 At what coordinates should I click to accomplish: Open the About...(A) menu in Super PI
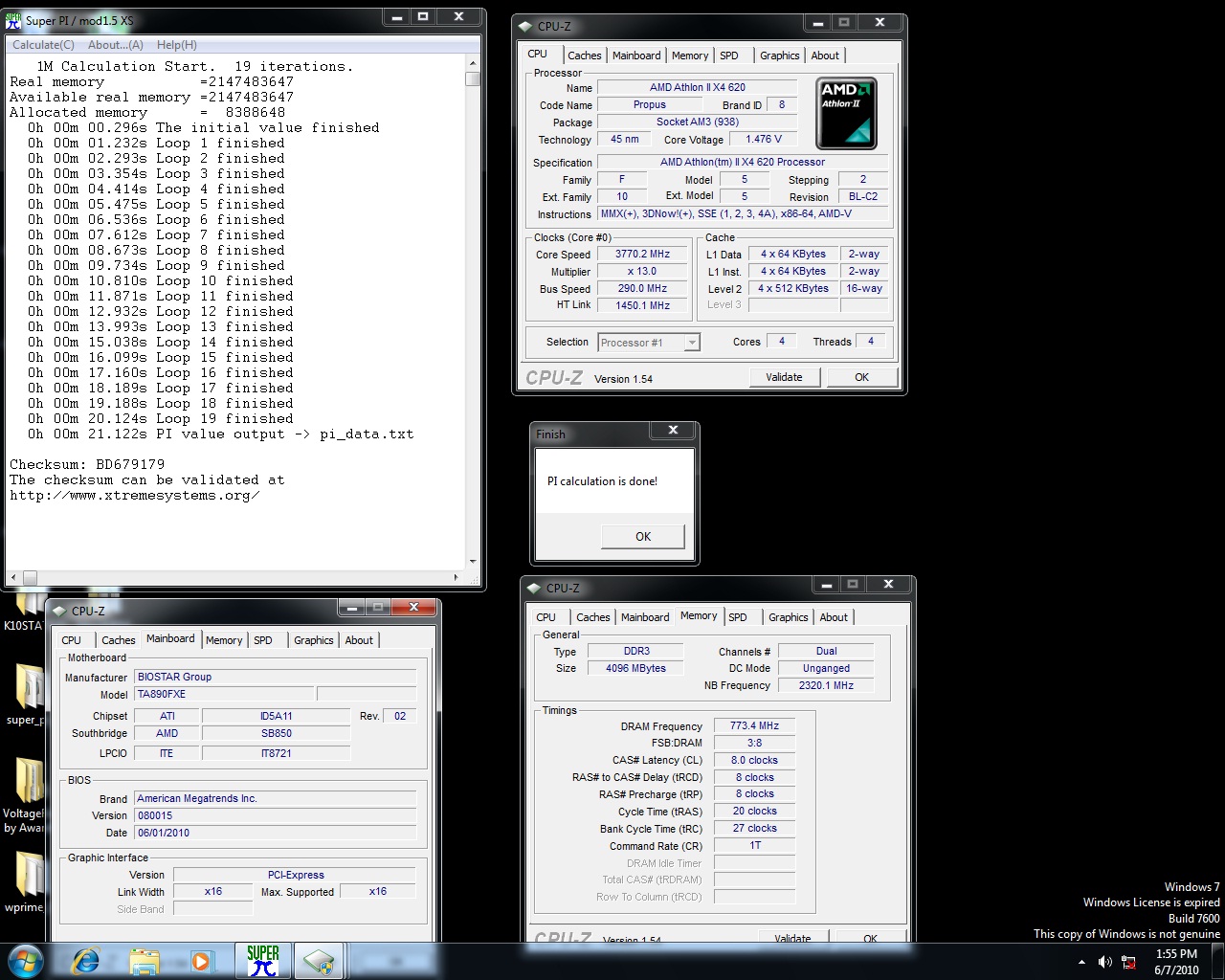115,45
